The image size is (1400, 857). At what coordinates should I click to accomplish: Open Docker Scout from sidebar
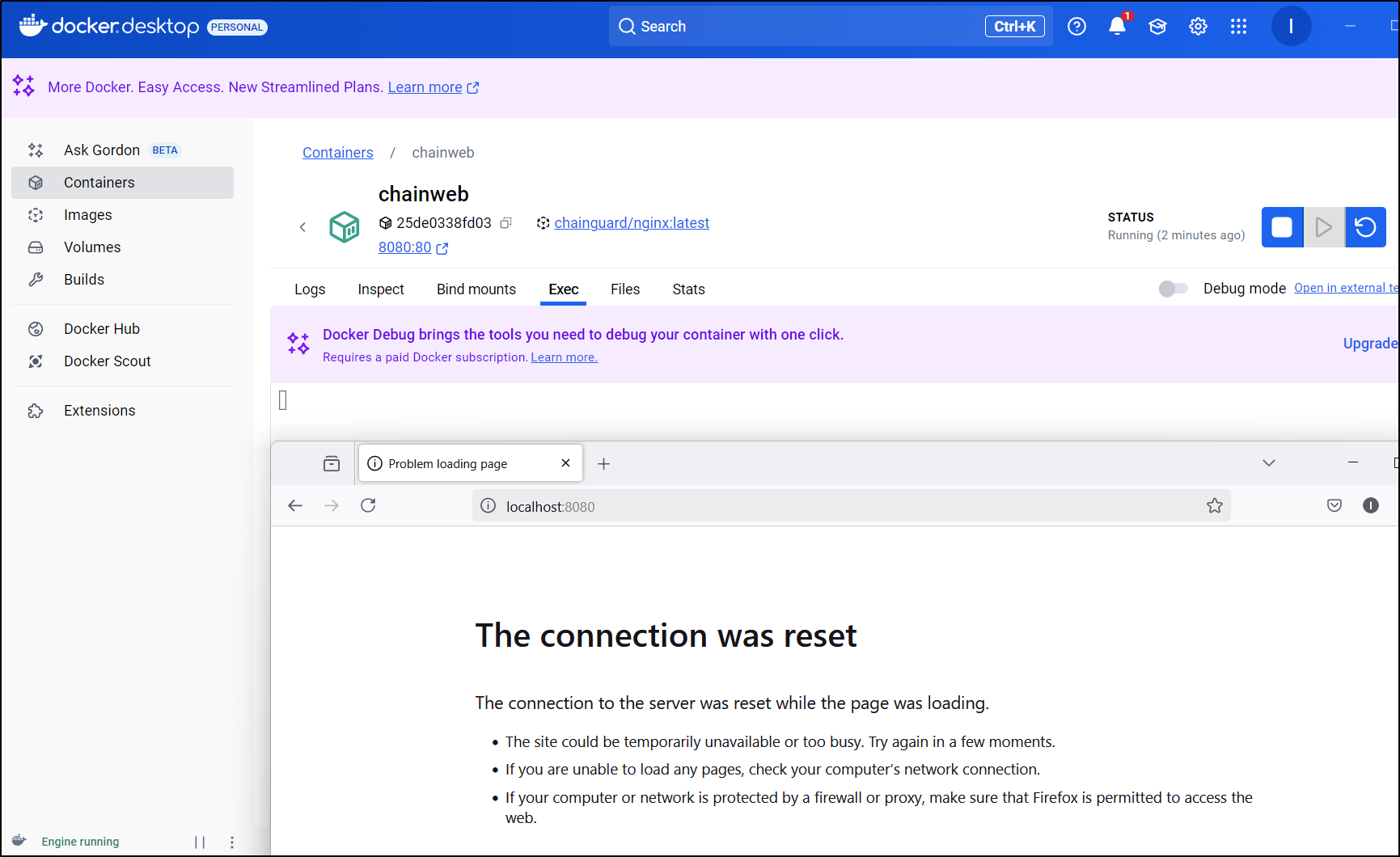122,361
